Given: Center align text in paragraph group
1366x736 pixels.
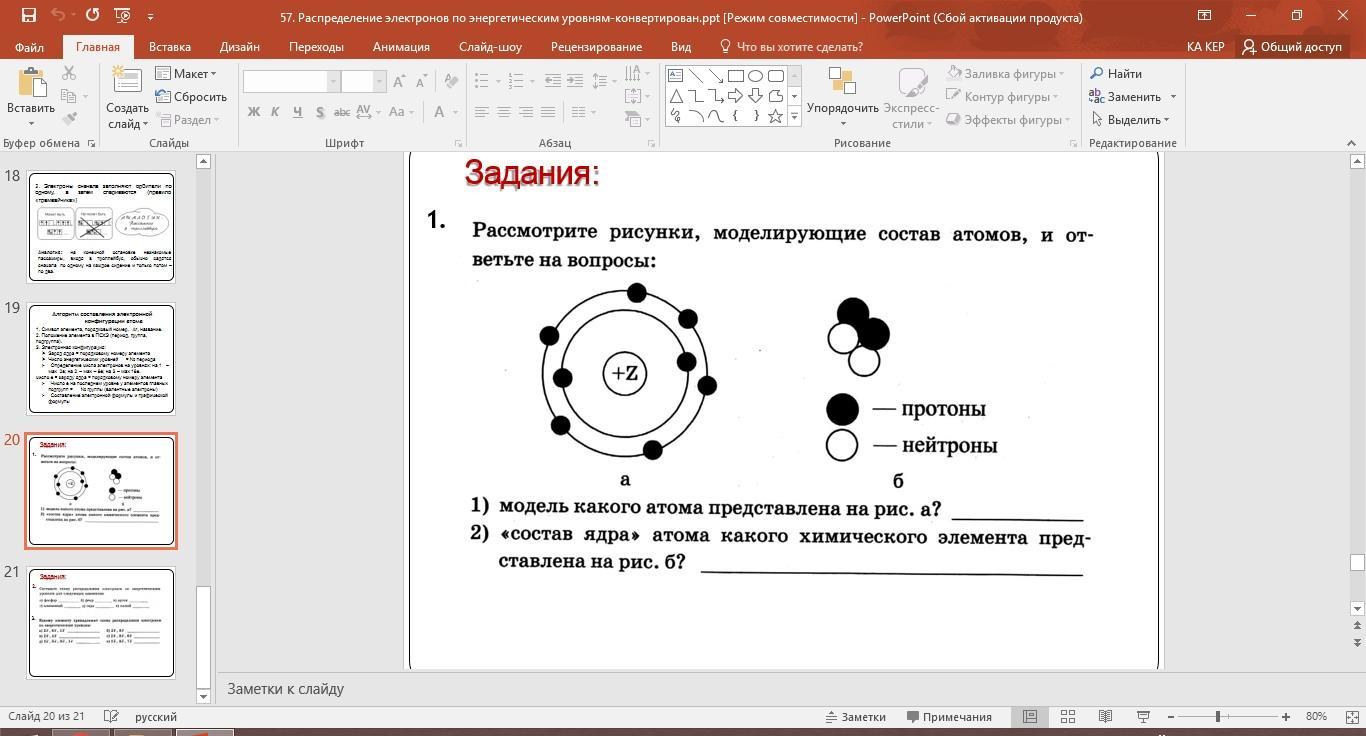Looking at the screenshot, I should click(x=504, y=112).
